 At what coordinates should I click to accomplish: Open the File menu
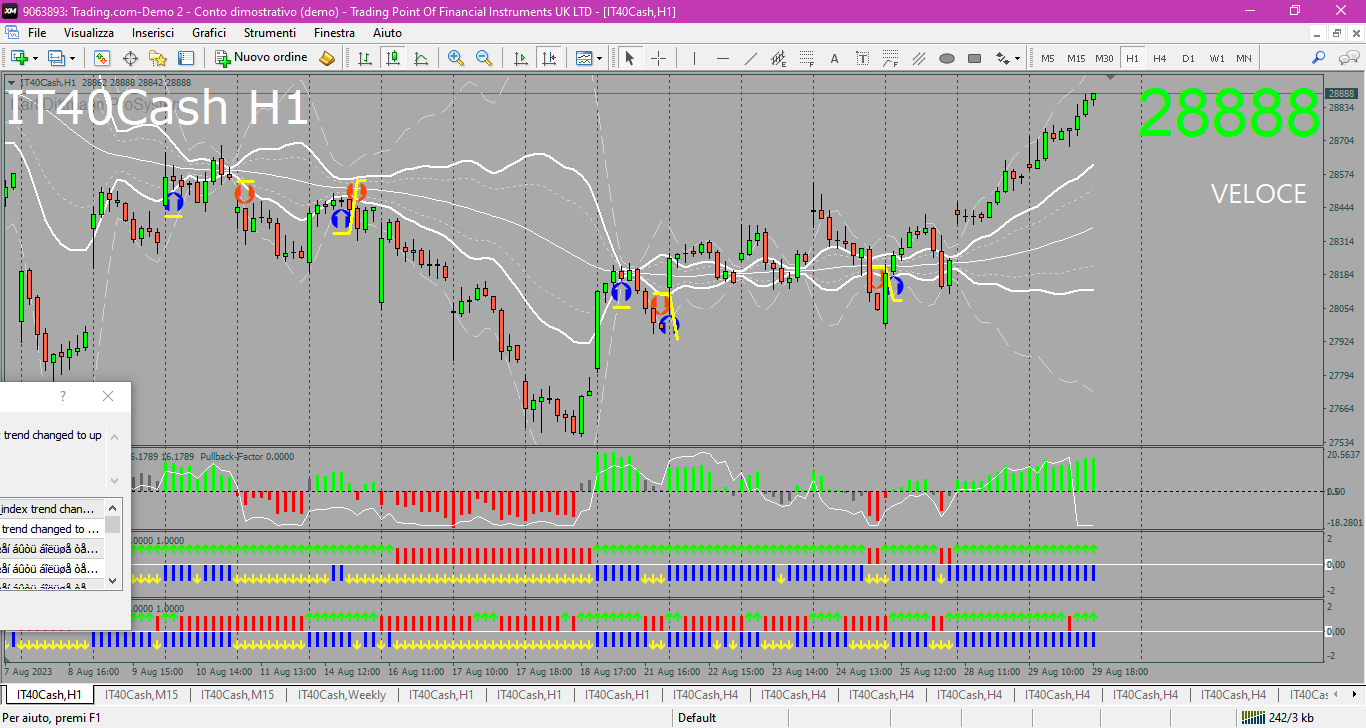37,33
